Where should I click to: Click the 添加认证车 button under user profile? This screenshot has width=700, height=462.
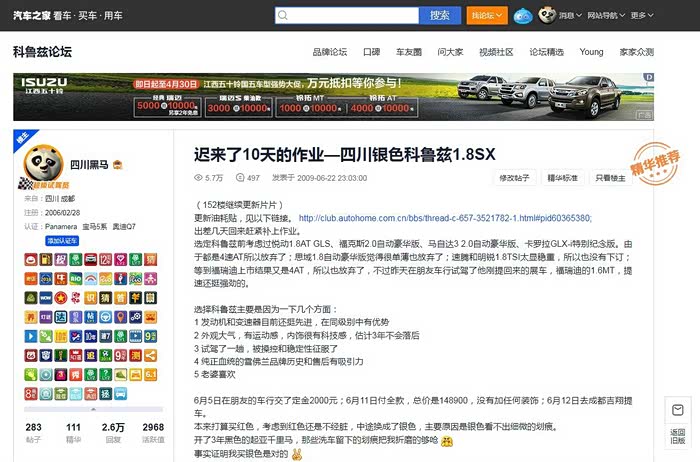point(62,241)
